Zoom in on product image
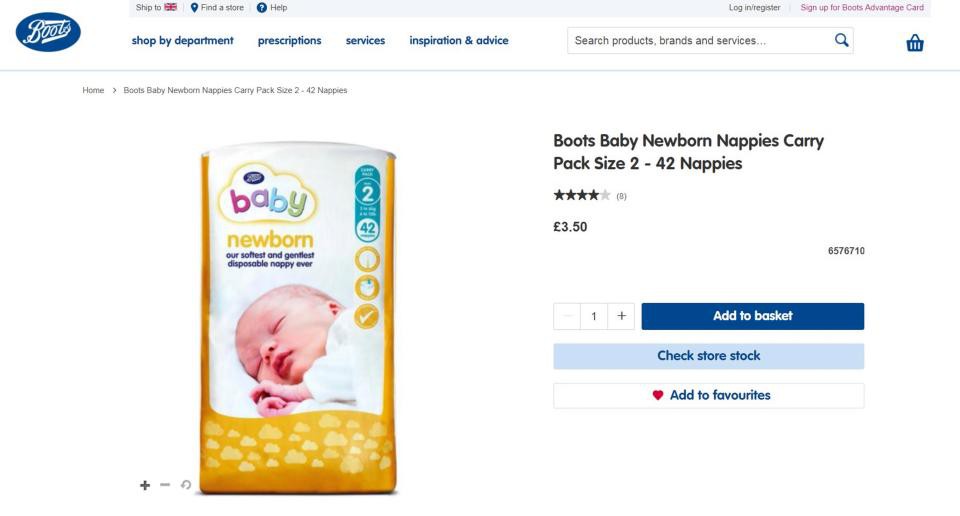Viewport: 960px width, 516px height. (145, 485)
